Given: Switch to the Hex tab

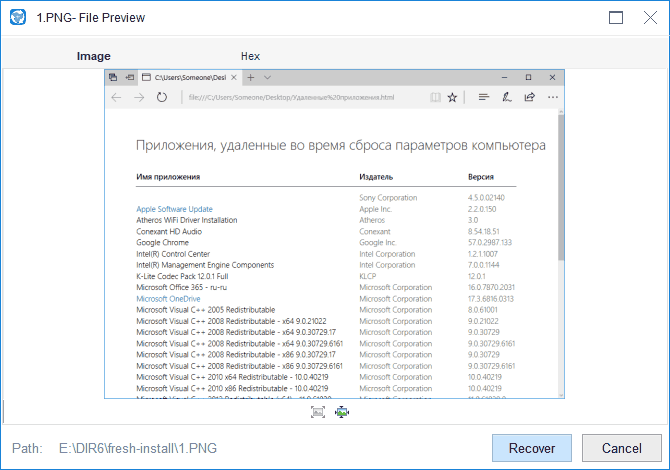Looking at the screenshot, I should coord(250,56).
